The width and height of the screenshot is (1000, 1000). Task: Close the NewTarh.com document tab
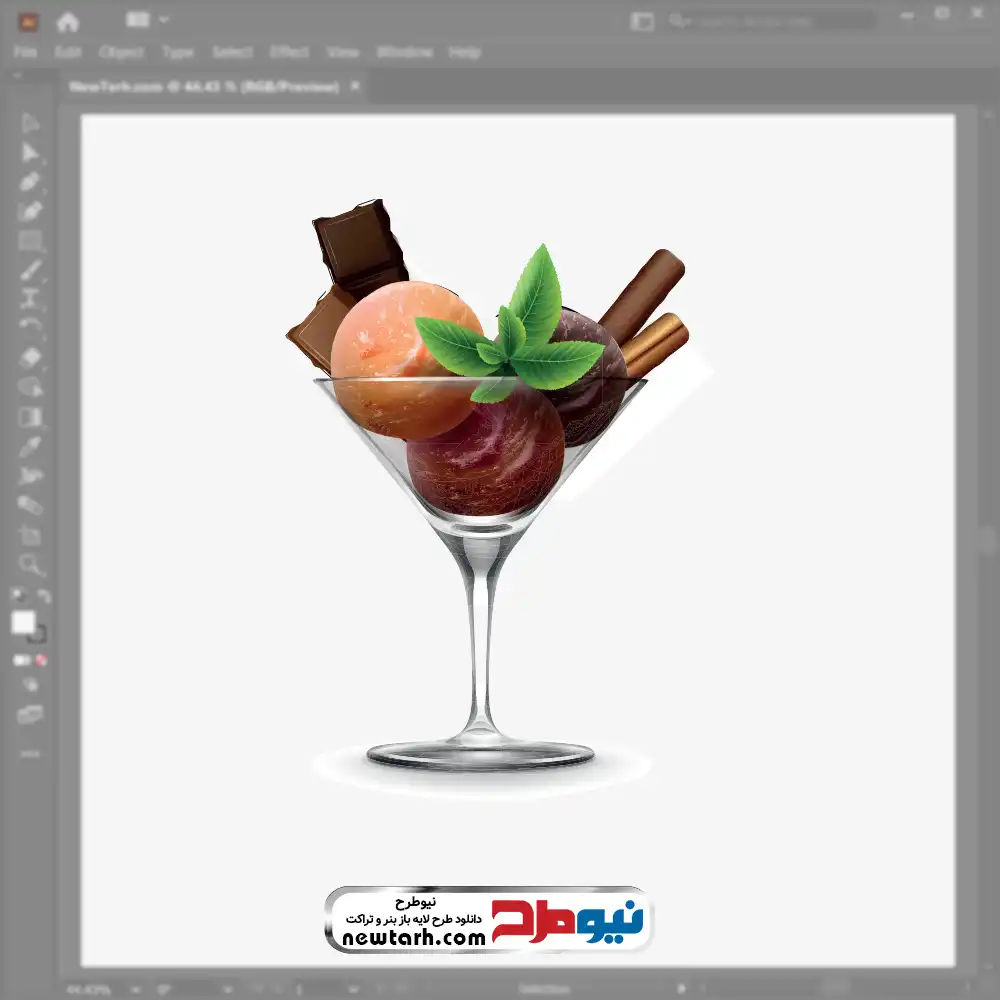click(355, 87)
